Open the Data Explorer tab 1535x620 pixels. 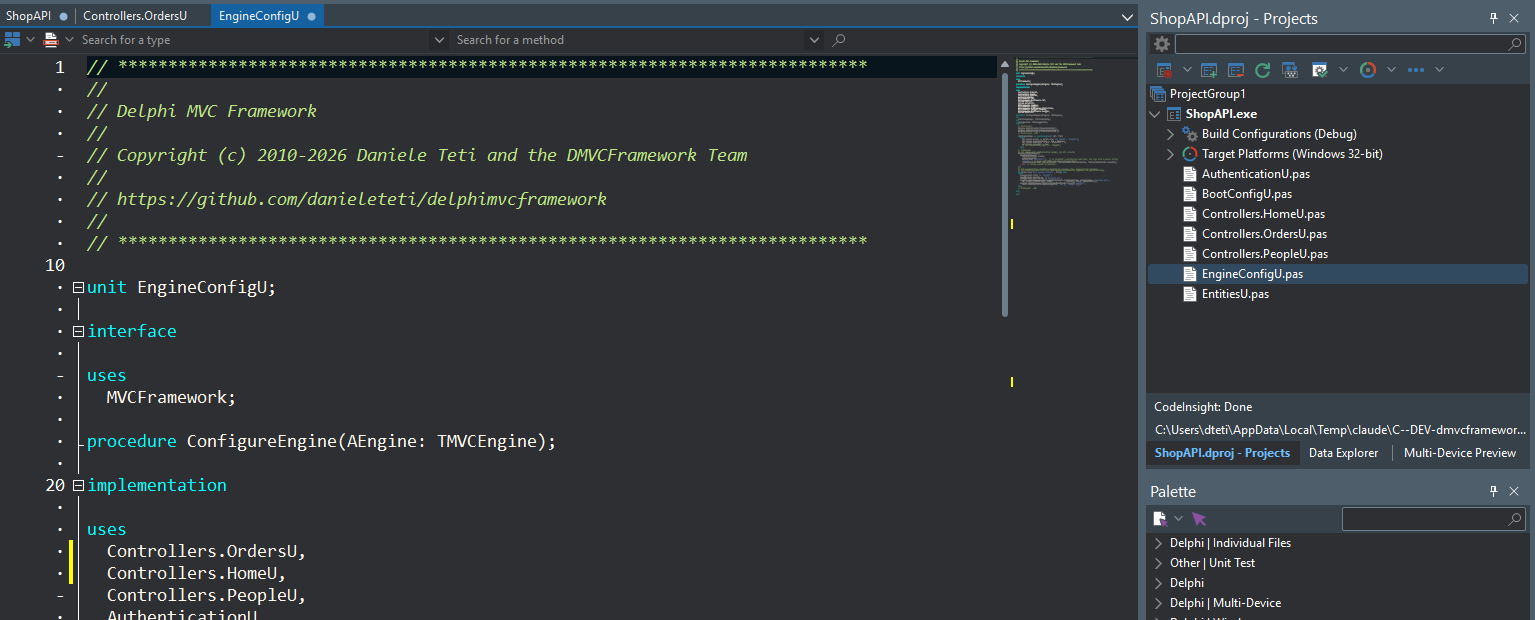[x=1343, y=453]
